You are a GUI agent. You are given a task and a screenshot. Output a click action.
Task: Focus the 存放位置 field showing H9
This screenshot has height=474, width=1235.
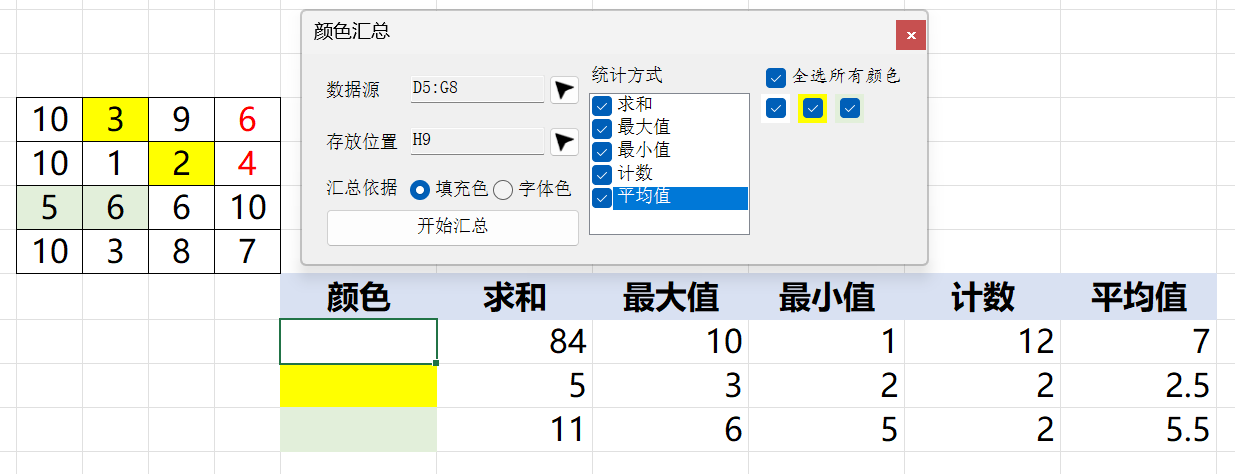click(477, 141)
